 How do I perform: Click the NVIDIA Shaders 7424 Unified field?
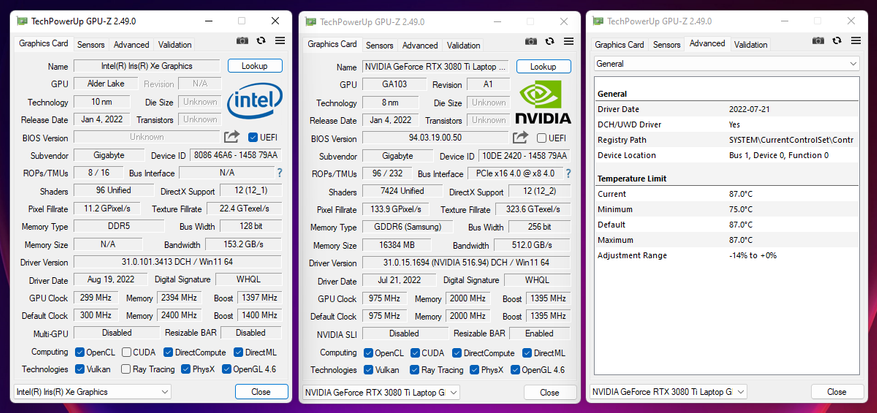[402, 191]
